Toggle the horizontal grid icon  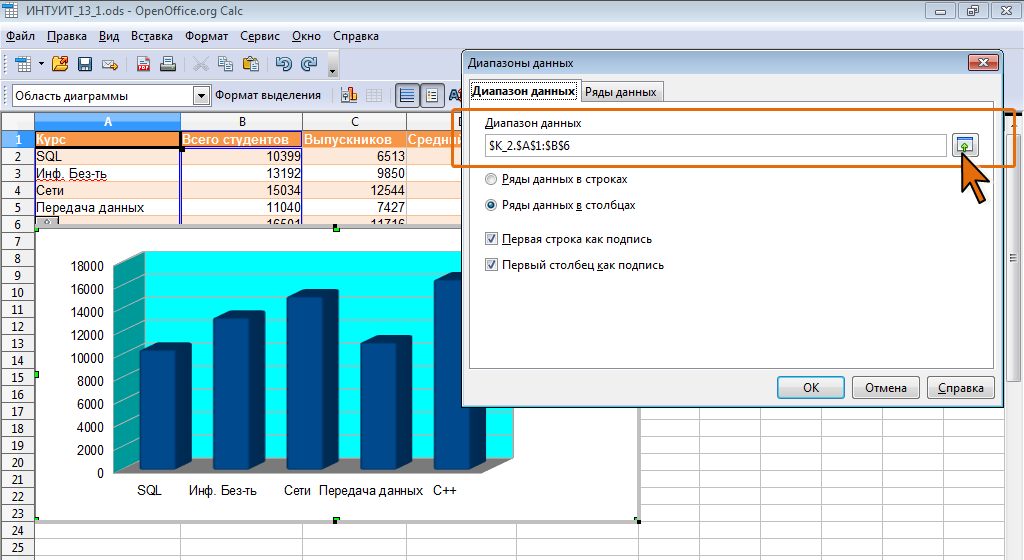pyautogui.click(x=407, y=95)
